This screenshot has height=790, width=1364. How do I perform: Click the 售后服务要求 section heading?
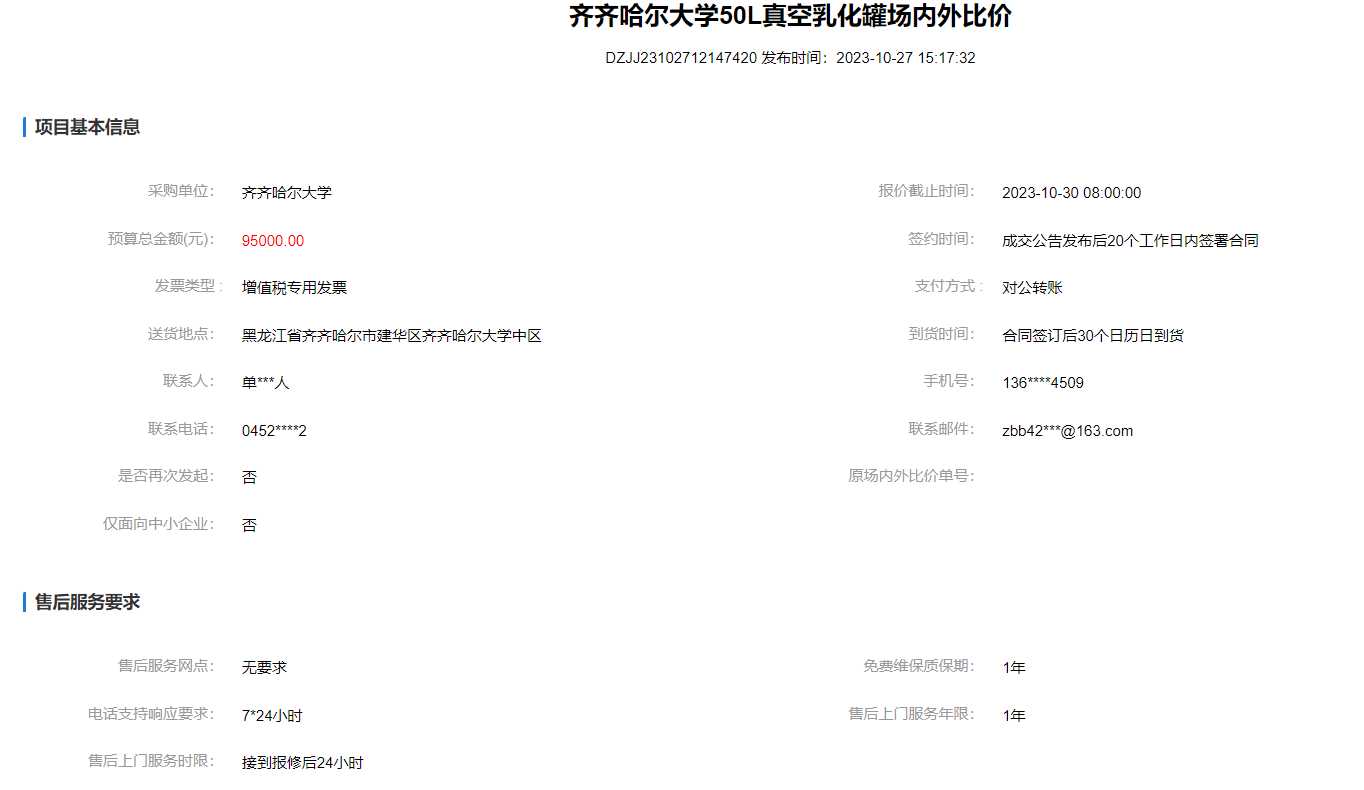[x=87, y=602]
